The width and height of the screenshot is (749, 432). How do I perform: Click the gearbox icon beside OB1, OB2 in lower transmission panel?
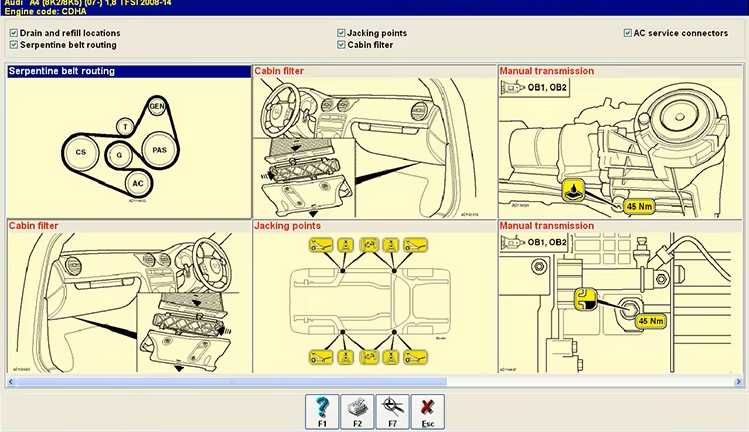pos(513,242)
